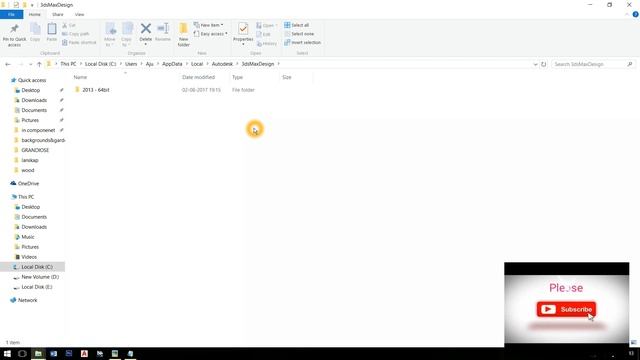The image size is (640, 360).
Task: Click Autodesk in the address path
Action: click(222, 64)
